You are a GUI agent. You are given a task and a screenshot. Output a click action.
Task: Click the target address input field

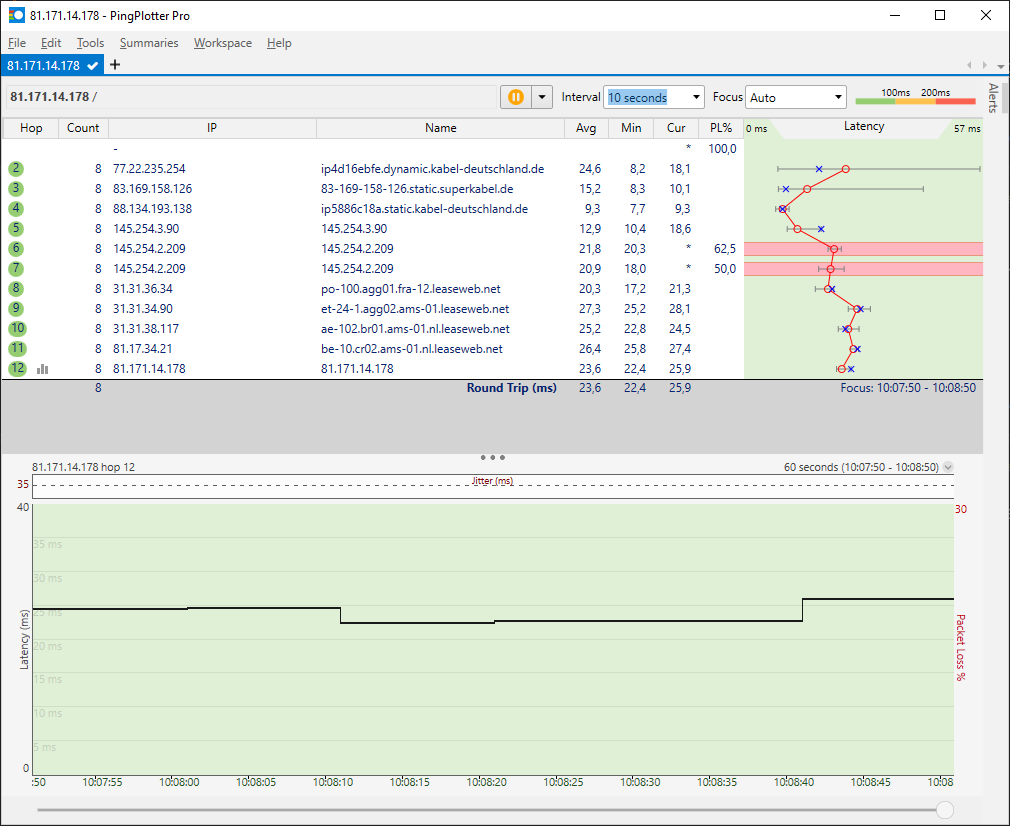point(251,97)
